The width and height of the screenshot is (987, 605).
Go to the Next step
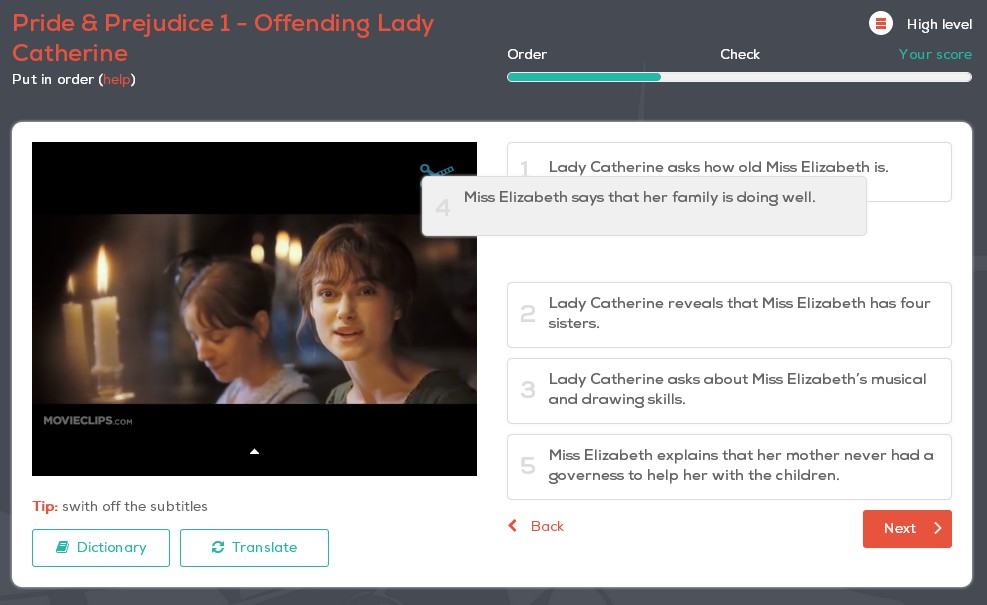click(x=907, y=529)
